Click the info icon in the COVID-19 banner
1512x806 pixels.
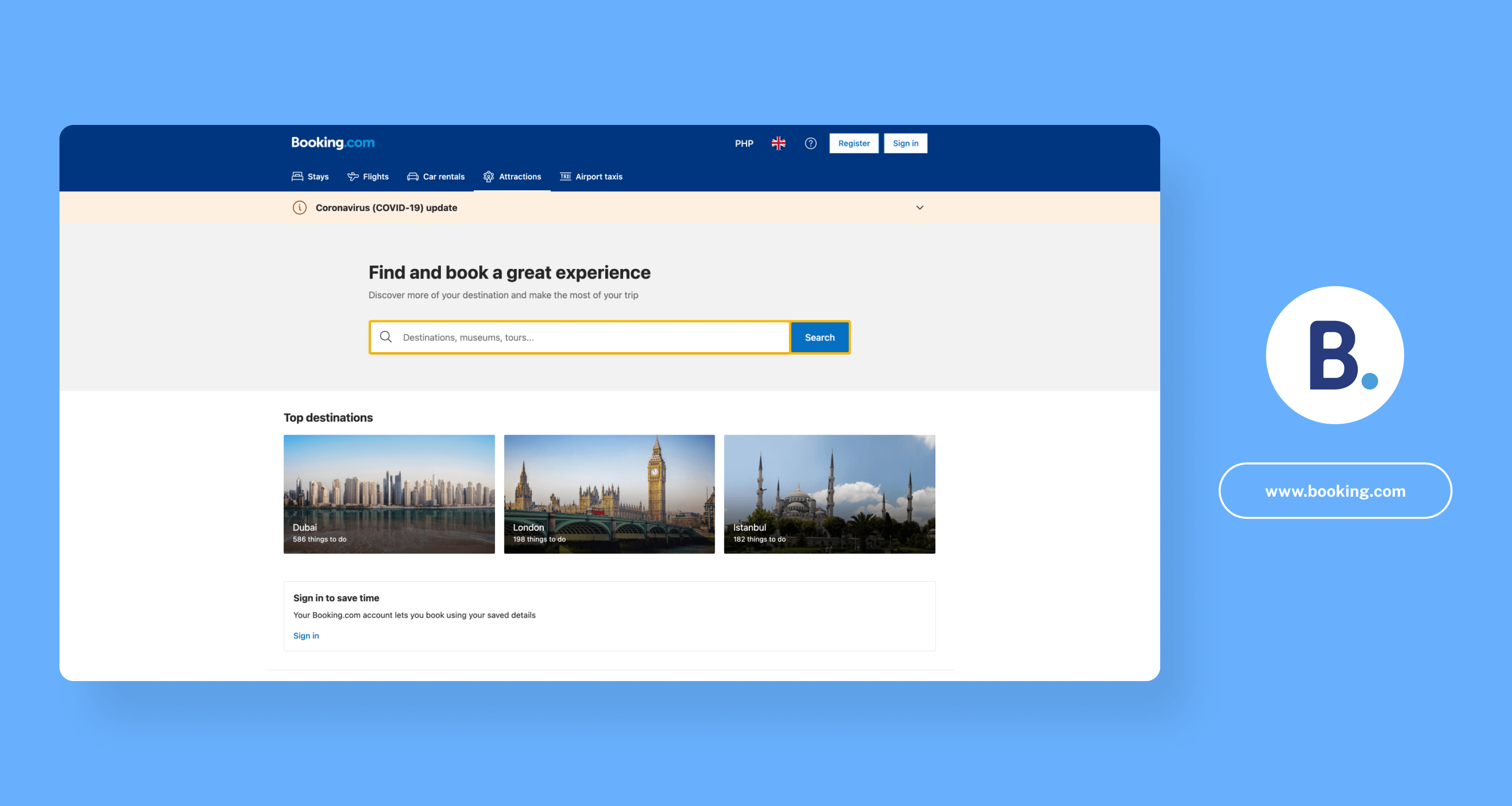299,208
